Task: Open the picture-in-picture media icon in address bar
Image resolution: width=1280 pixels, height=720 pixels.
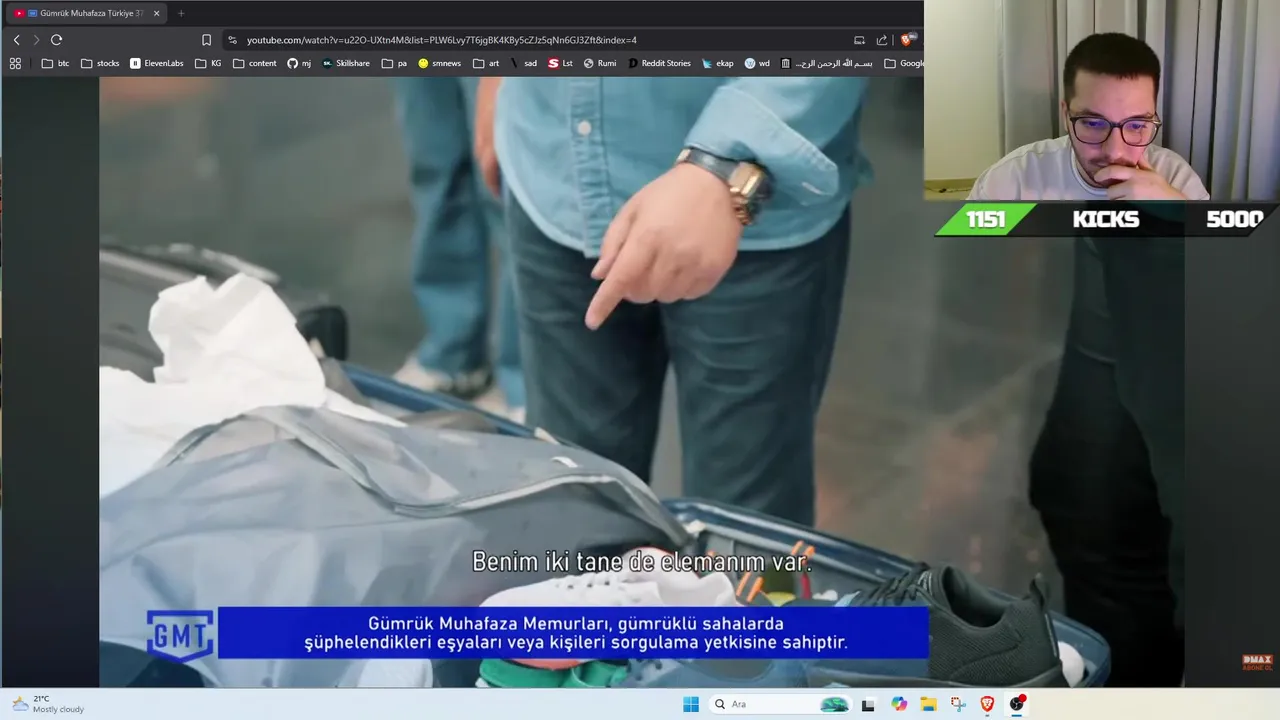Action: pos(859,40)
